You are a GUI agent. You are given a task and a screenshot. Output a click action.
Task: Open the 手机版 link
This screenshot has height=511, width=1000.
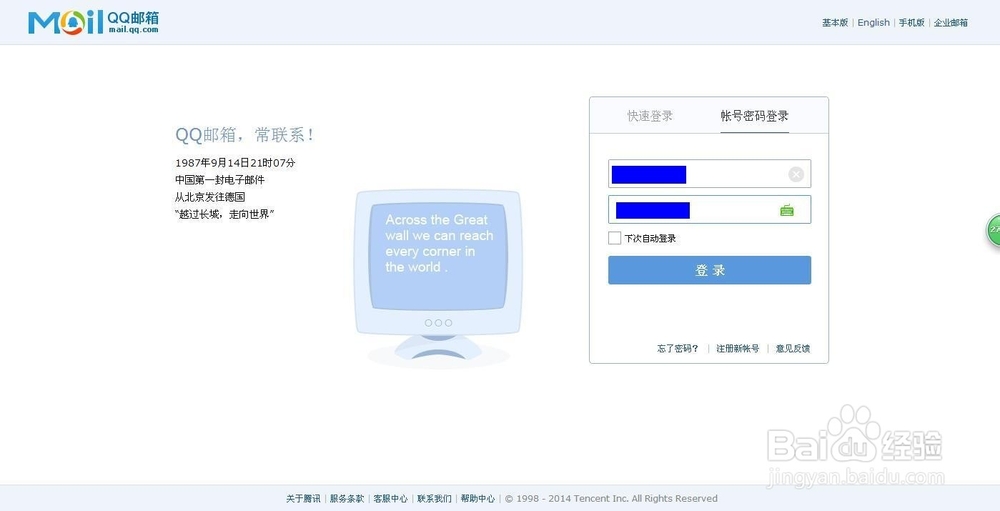pyautogui.click(x=911, y=22)
